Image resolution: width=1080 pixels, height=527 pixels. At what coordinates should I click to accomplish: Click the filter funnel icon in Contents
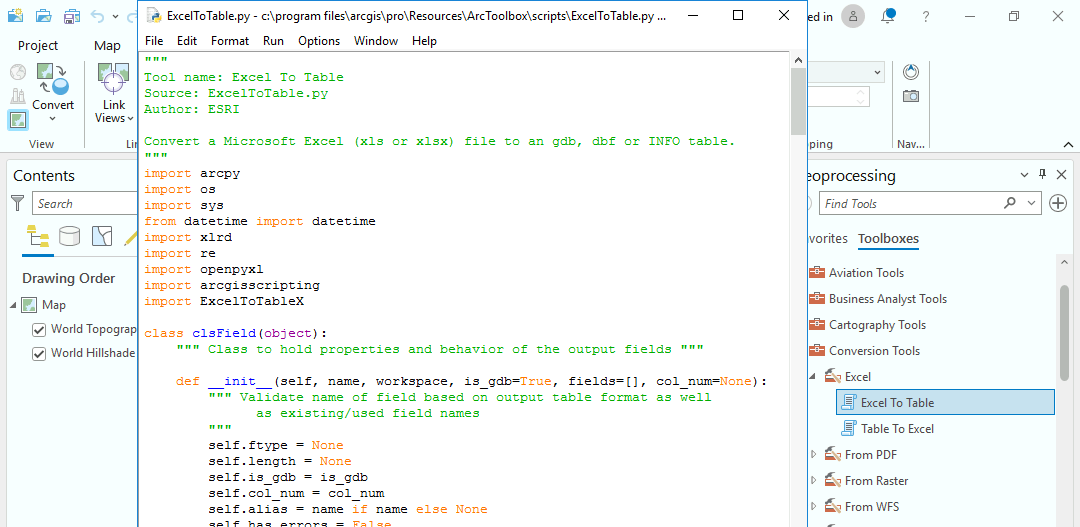pos(18,203)
